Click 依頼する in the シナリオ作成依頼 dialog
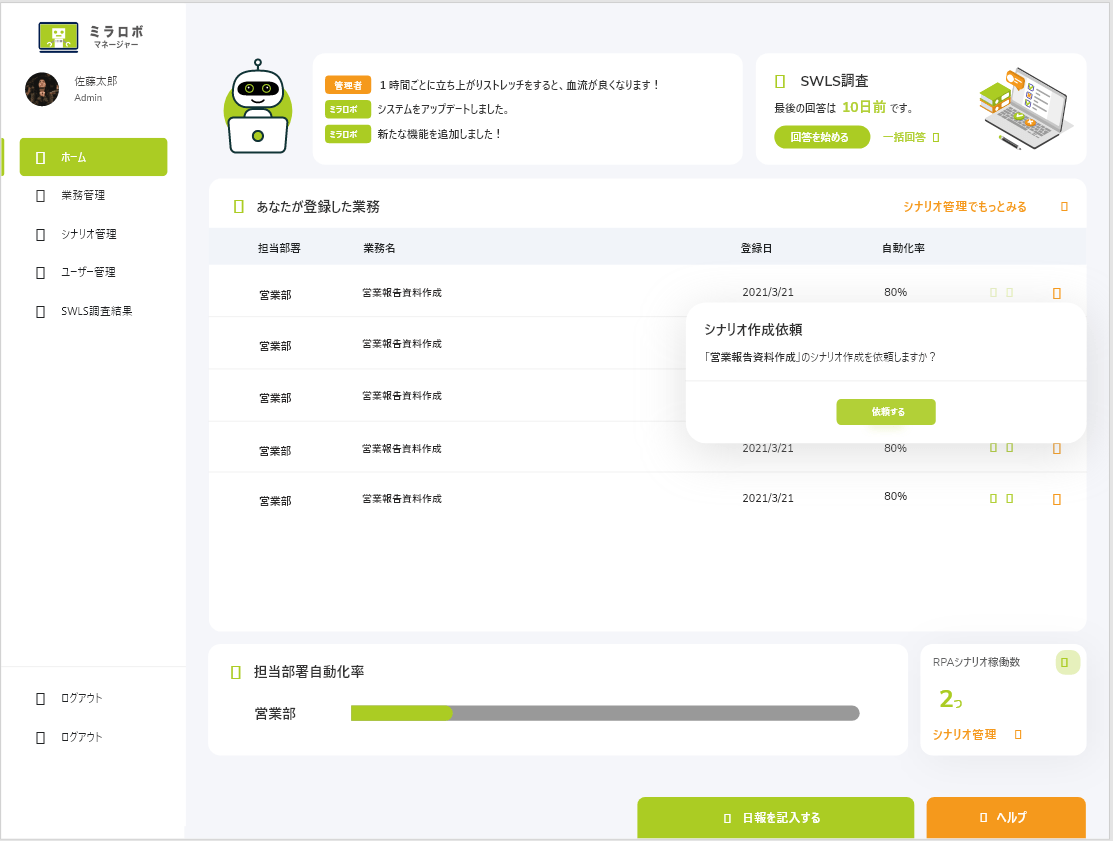This screenshot has width=1113, height=841. coord(886,412)
